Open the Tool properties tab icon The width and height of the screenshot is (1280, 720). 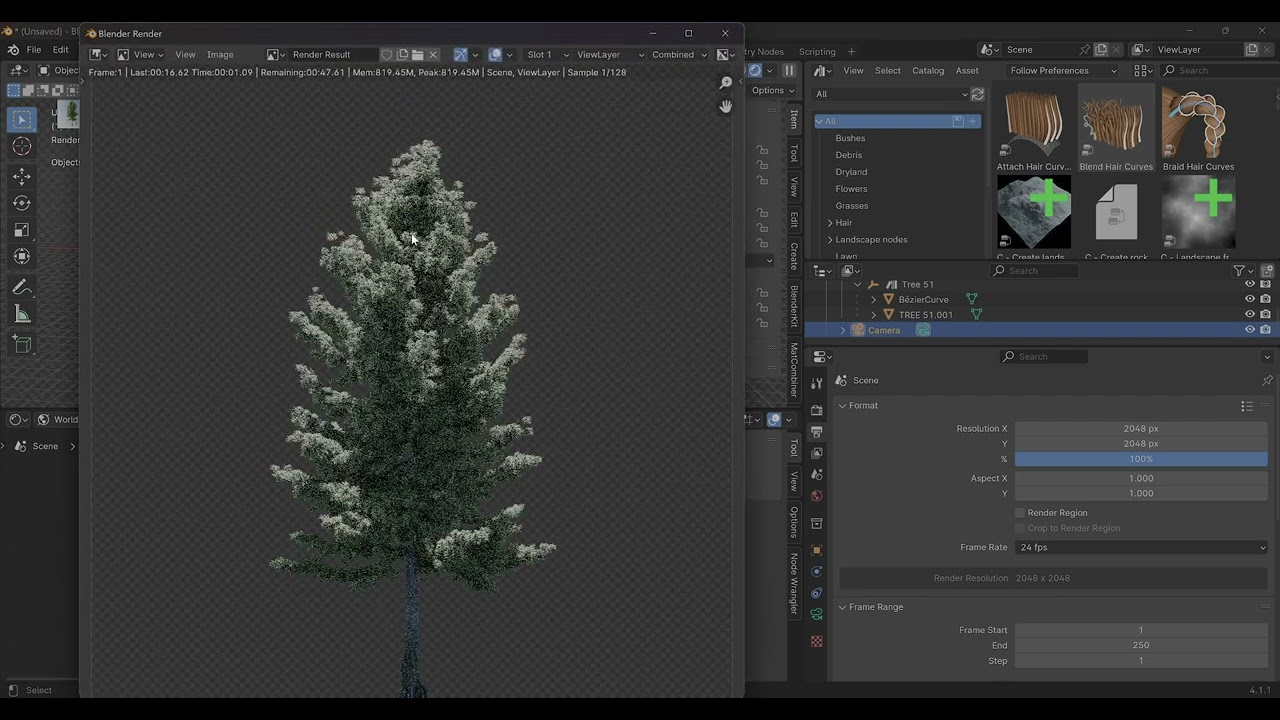(817, 384)
